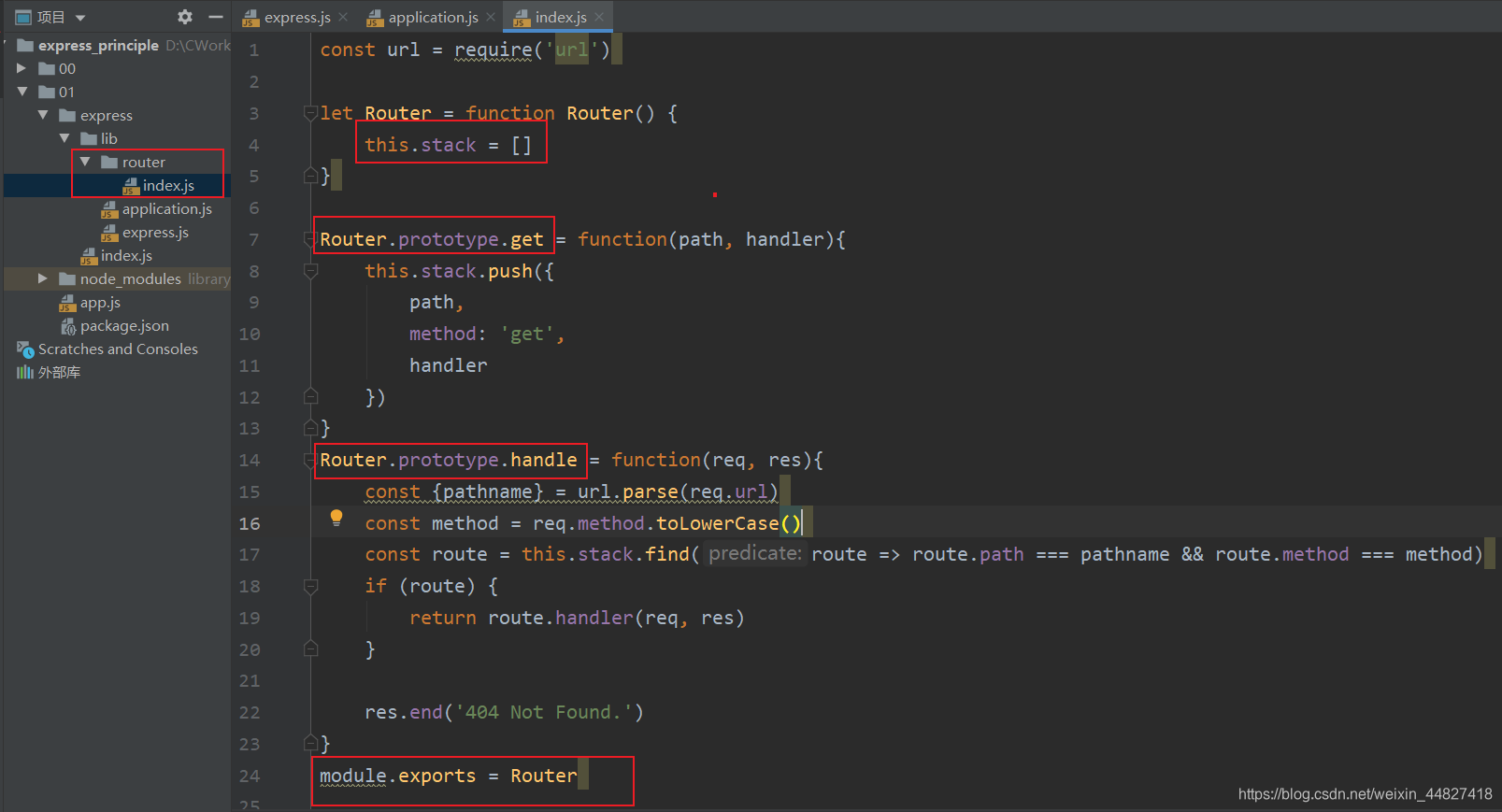Close the express.js tab
This screenshot has height=812, width=1502.
coord(343,17)
